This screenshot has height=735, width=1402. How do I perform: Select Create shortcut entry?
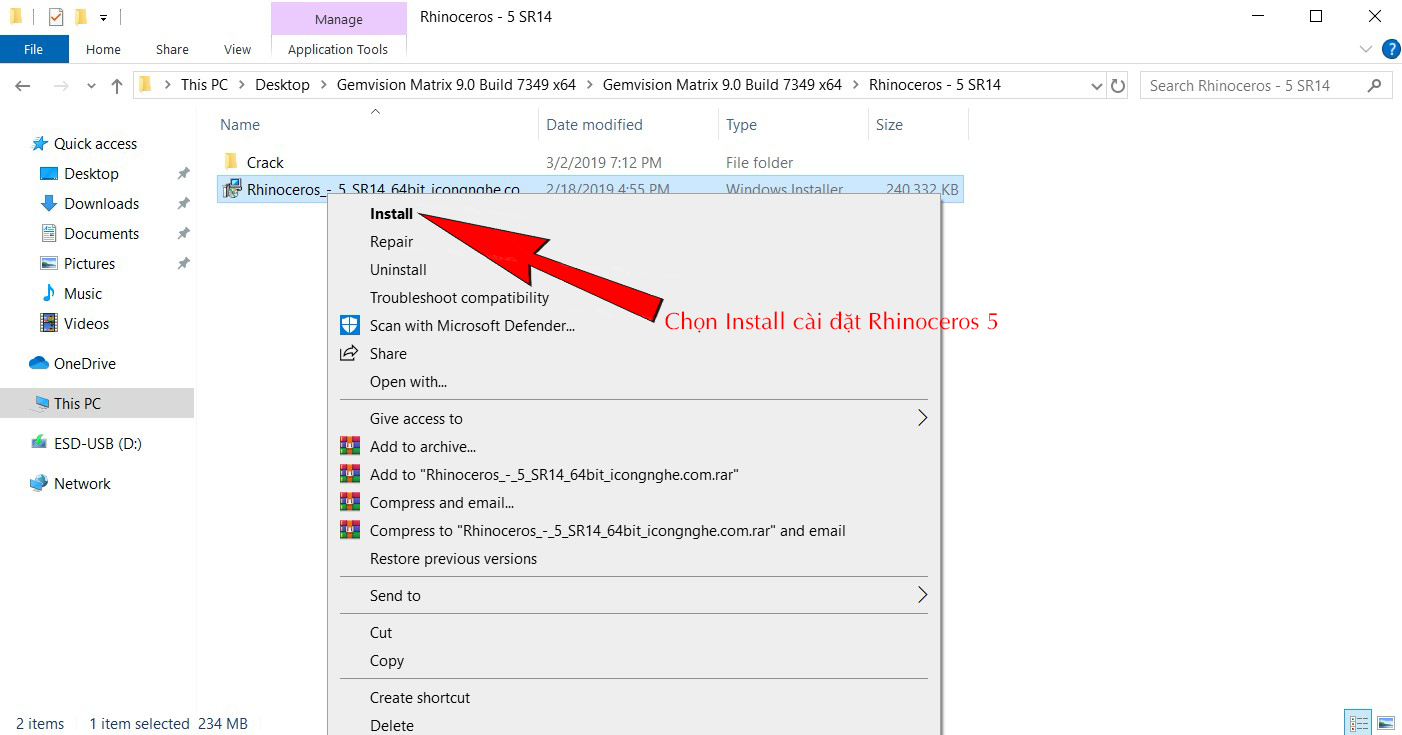pyautogui.click(x=420, y=697)
